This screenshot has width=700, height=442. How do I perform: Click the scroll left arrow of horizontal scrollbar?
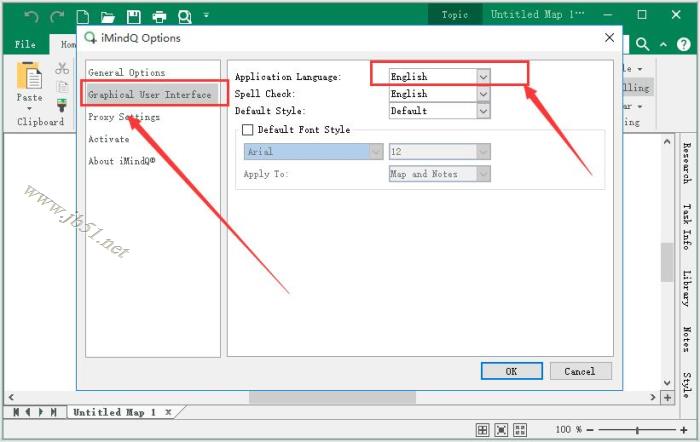tap(11, 397)
